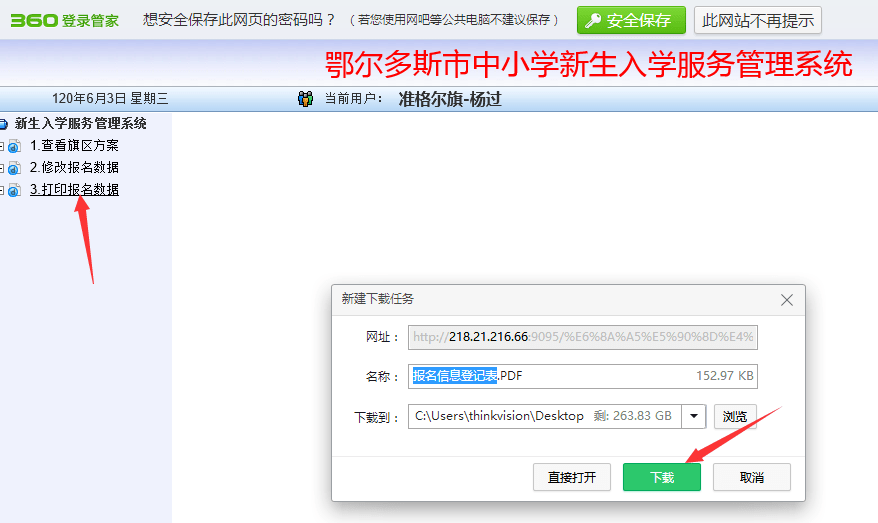Click the 网址 URL field

582,337
